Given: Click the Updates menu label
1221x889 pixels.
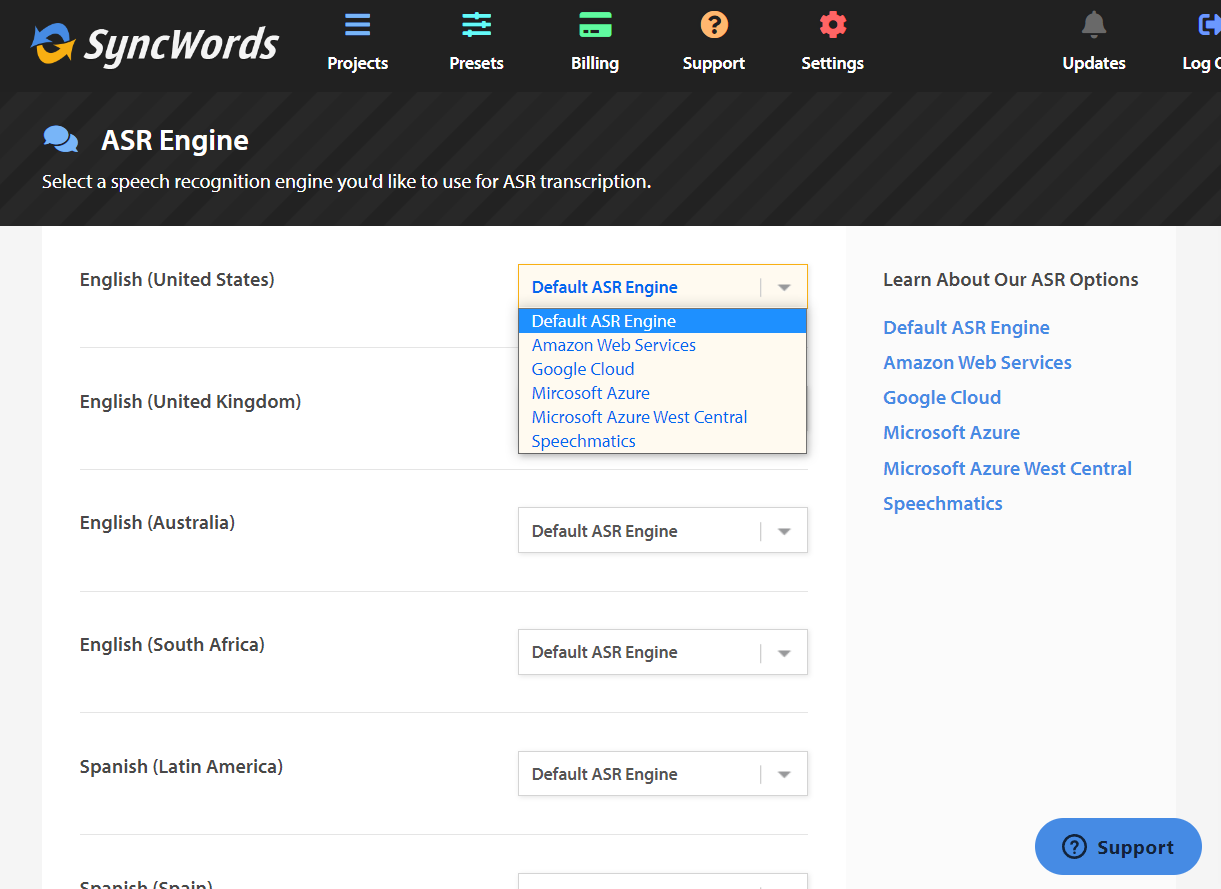Looking at the screenshot, I should coord(1094,63).
